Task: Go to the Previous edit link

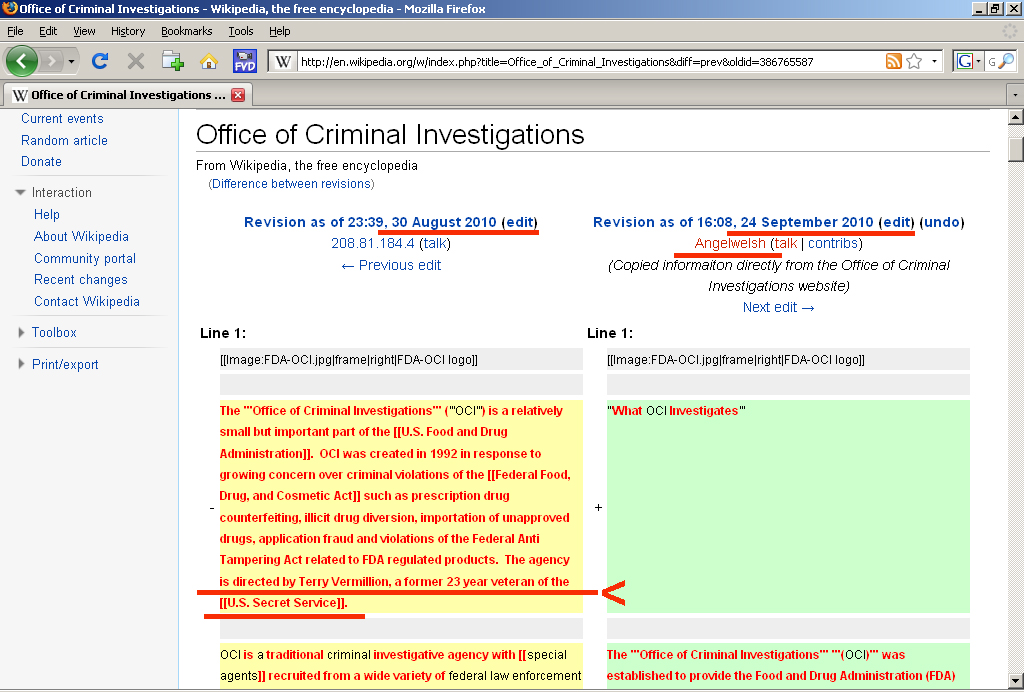Action: coord(391,265)
